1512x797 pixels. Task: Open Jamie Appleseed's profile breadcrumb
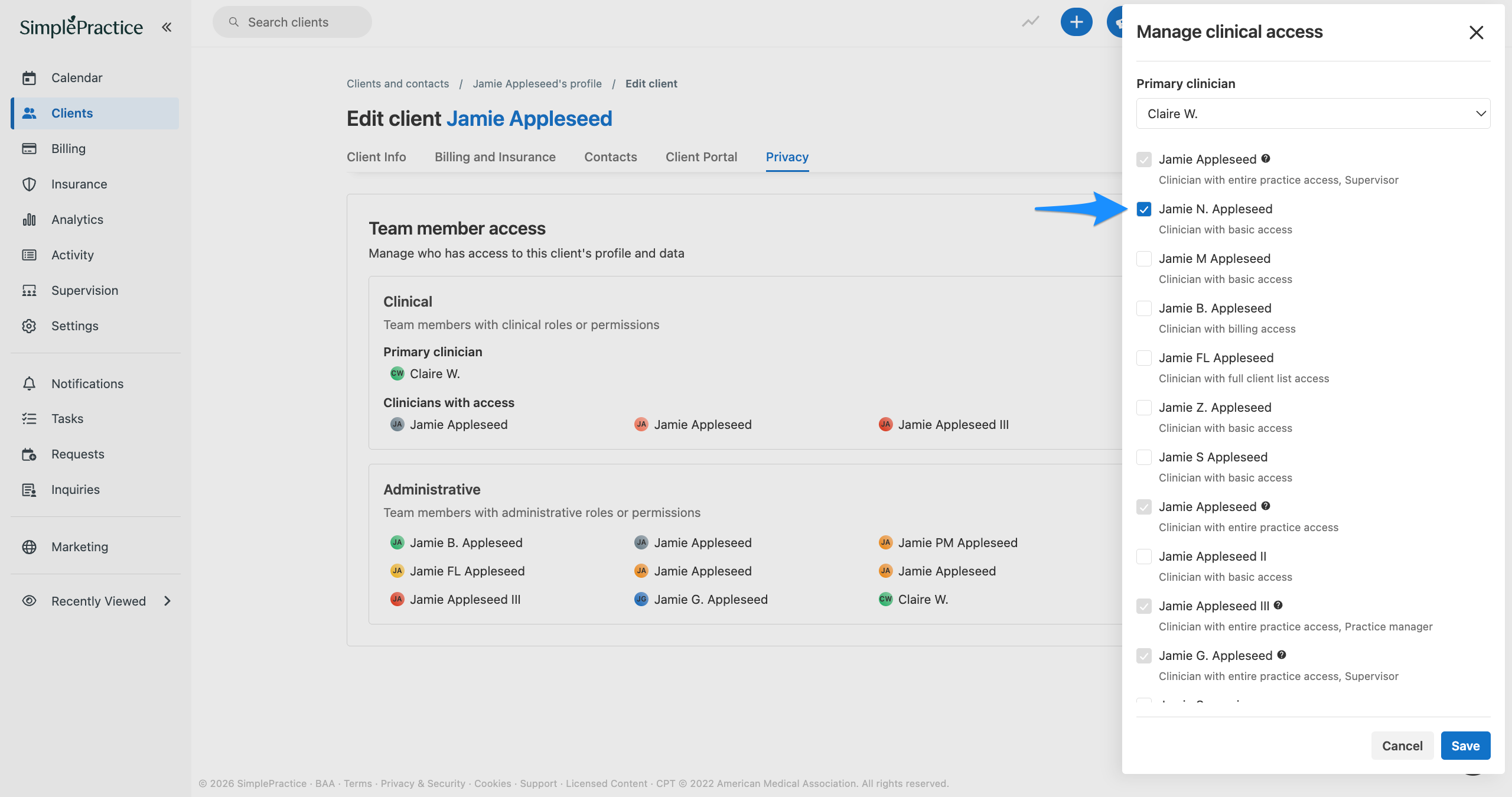coord(537,84)
